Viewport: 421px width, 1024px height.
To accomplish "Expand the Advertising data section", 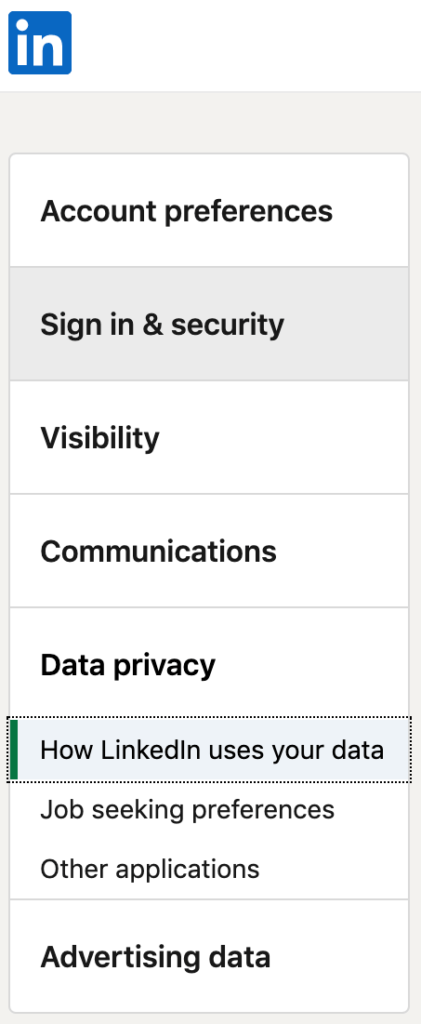I will (209, 957).
